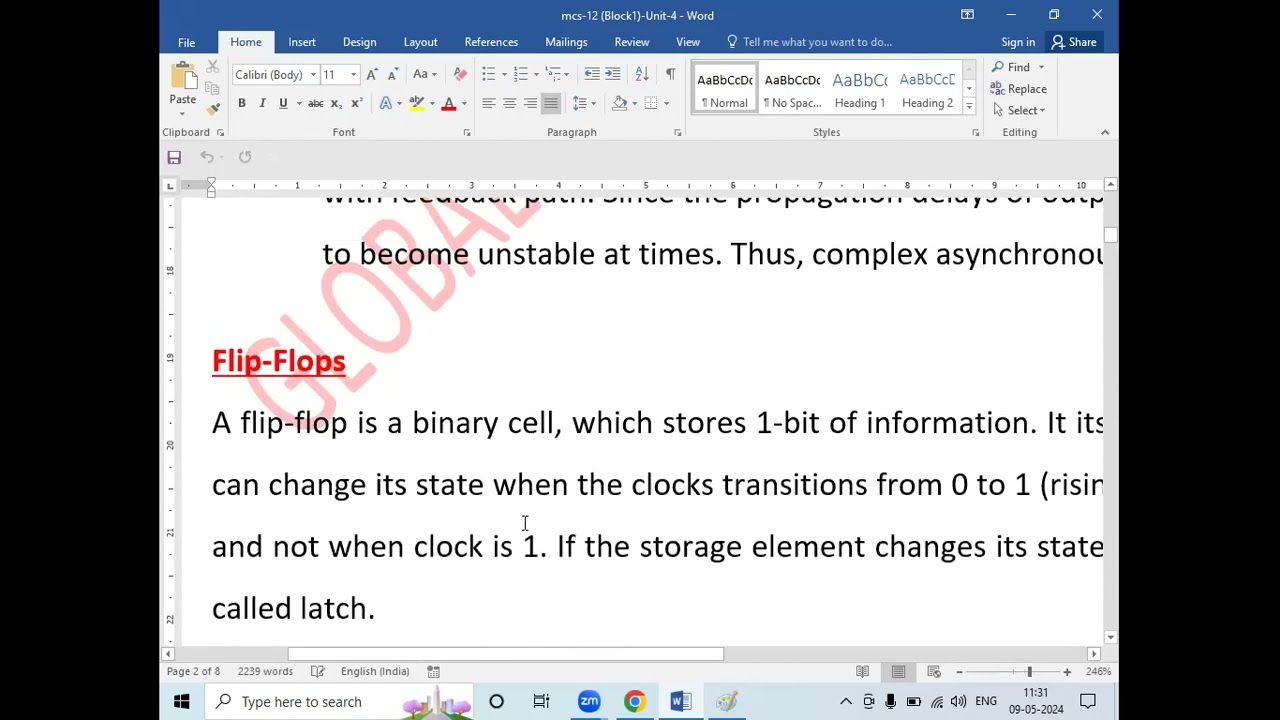This screenshot has width=1280, height=720.
Task: Apply red font color
Action: point(449,104)
